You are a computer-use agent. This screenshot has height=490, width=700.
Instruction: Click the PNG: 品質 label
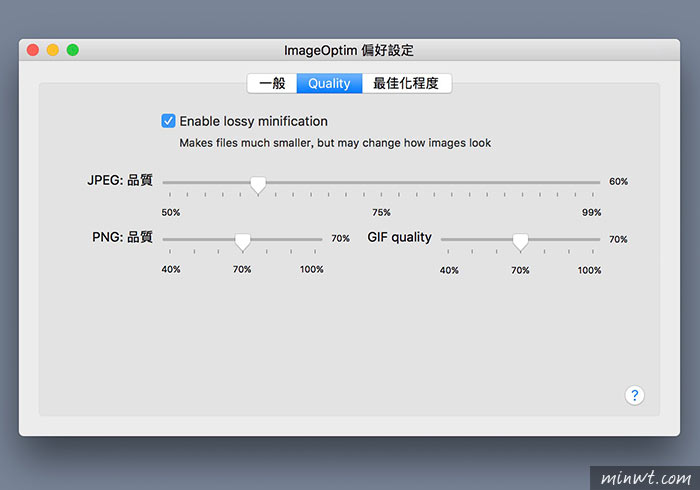pyautogui.click(x=122, y=237)
